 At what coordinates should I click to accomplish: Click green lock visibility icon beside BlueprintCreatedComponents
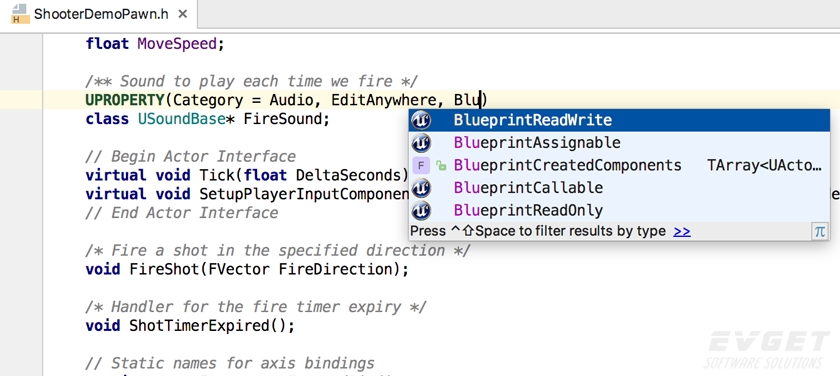click(441, 166)
